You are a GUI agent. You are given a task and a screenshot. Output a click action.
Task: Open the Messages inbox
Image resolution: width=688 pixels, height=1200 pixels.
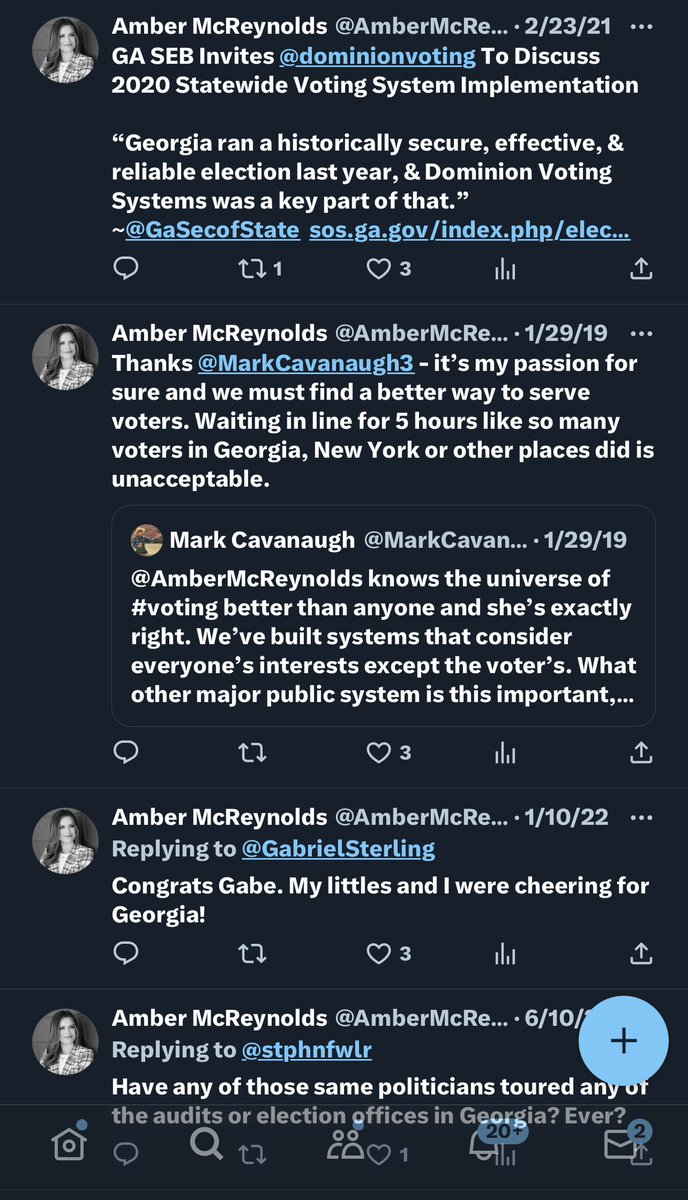click(x=621, y=1145)
